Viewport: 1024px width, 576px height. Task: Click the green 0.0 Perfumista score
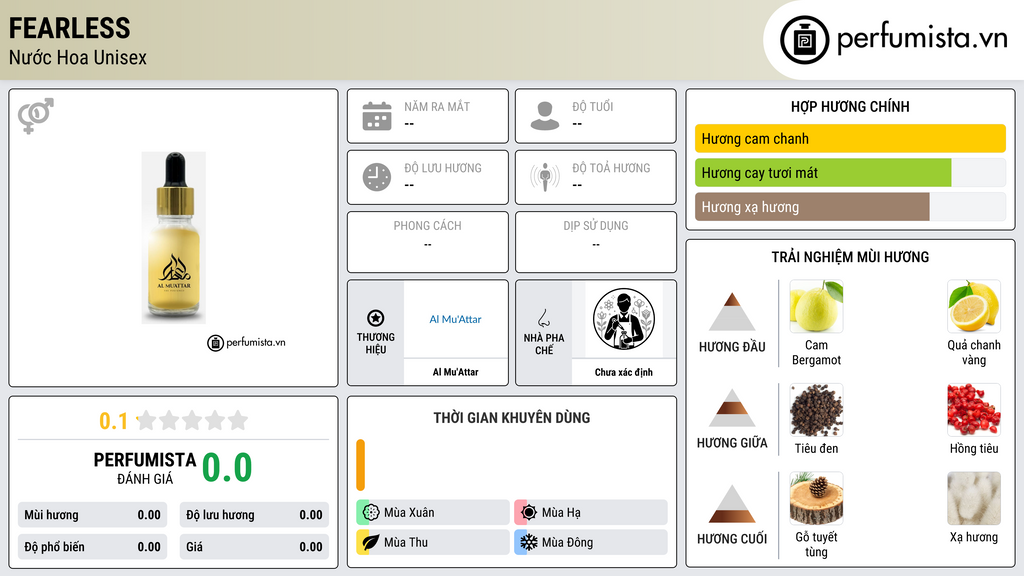point(227,467)
